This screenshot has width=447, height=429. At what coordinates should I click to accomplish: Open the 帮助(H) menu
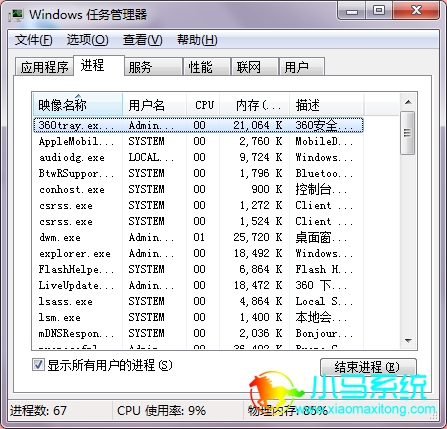tap(197, 40)
